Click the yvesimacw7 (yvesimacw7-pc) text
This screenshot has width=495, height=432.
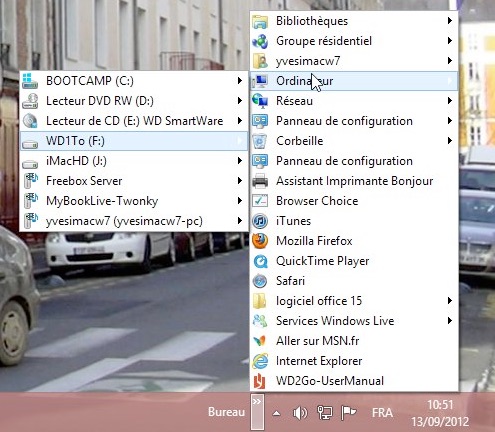(x=124, y=221)
